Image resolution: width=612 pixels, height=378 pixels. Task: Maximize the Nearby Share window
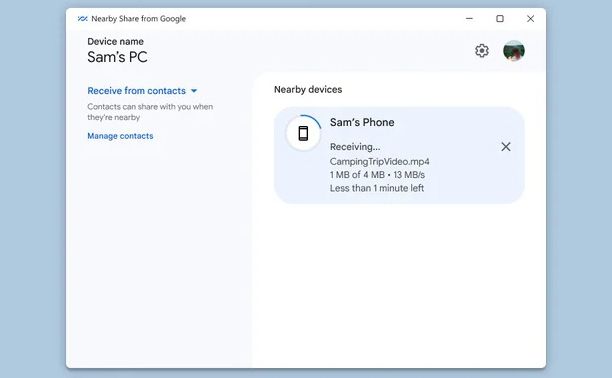(x=500, y=18)
